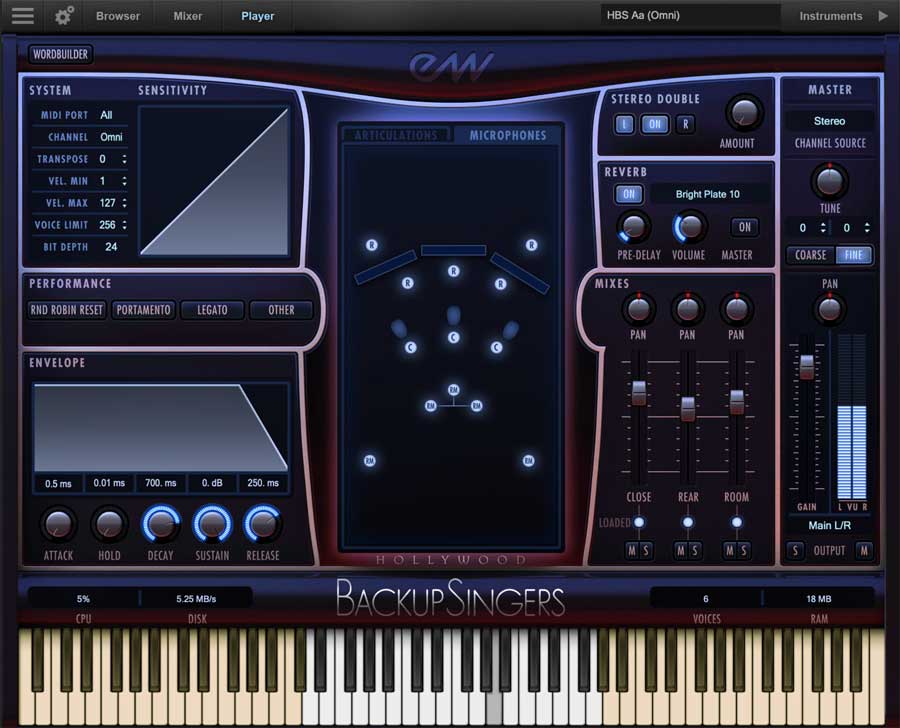
Task: Switch to the Mixer tab
Action: pos(188,16)
